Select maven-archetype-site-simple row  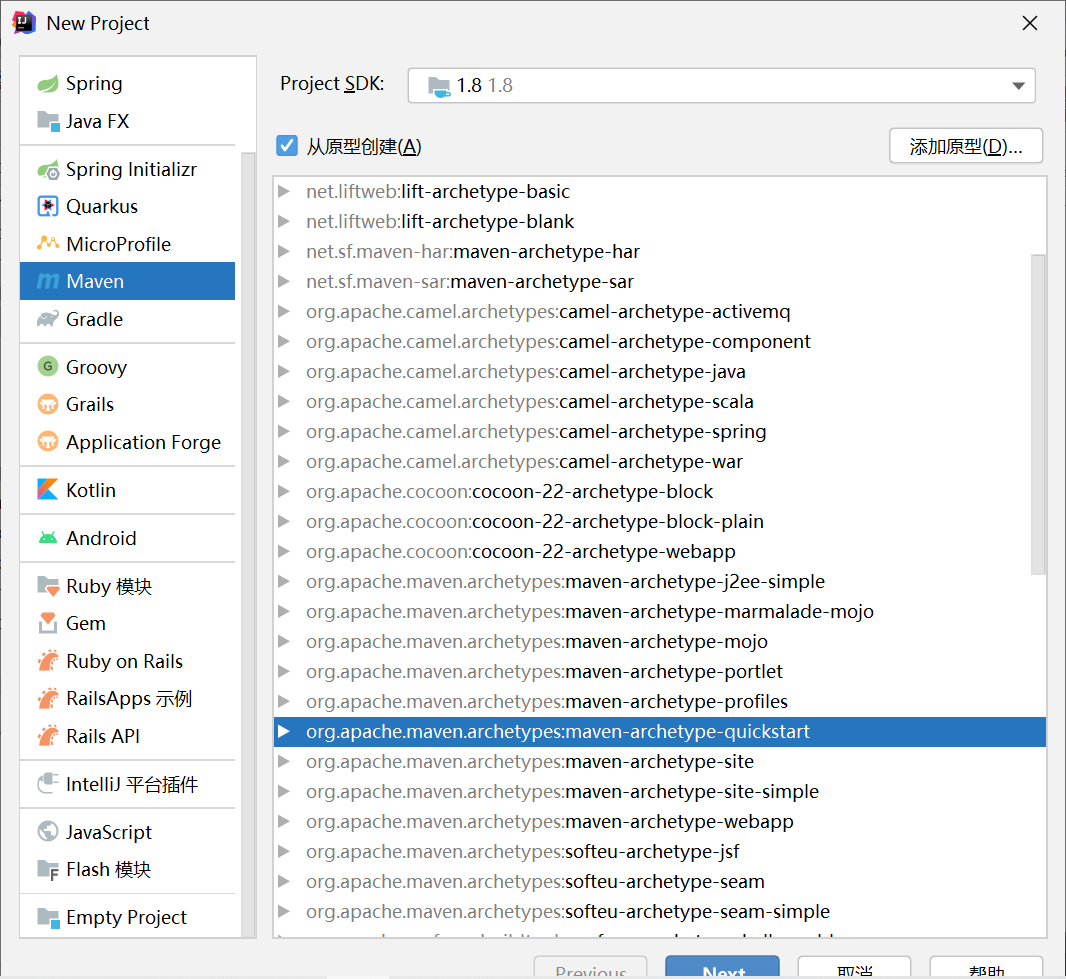[x=659, y=791]
